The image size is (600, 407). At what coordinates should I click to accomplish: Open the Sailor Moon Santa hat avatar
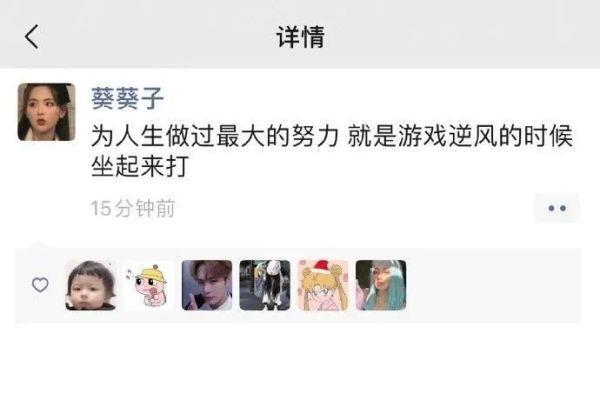323,285
